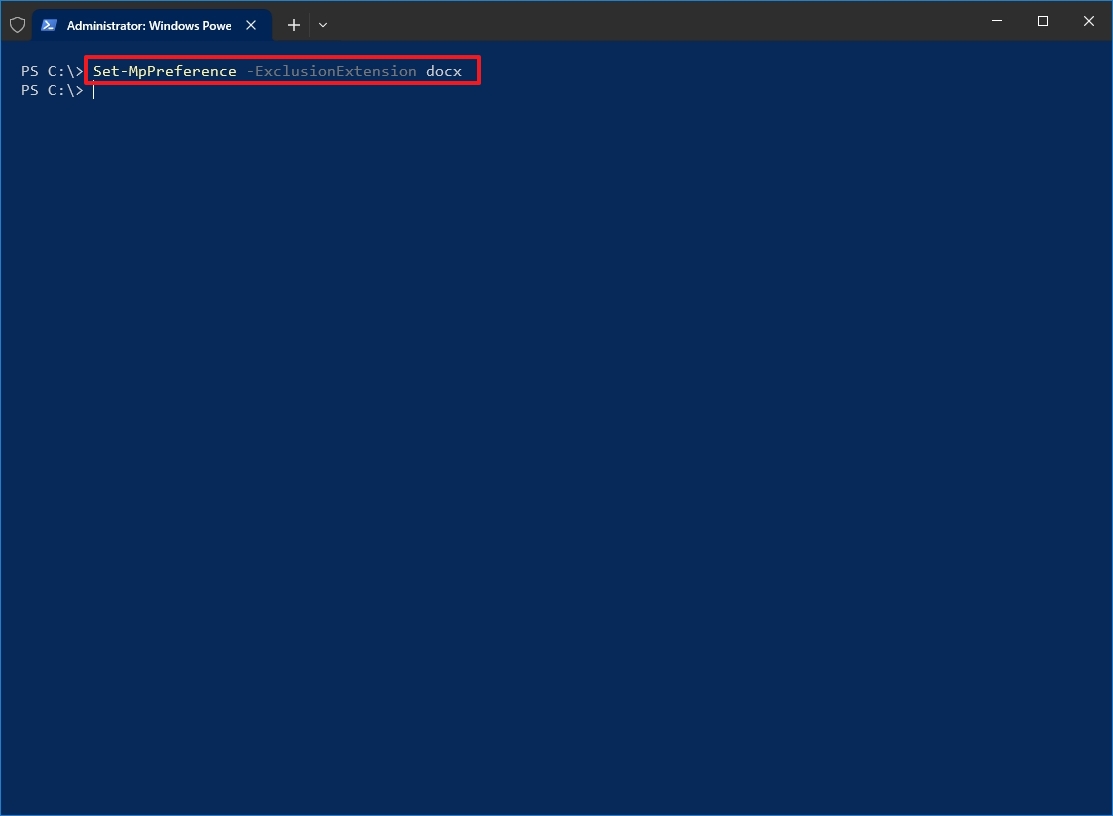Click the Set-MpPreference command text
This screenshot has width=1113, height=816.
coord(165,71)
